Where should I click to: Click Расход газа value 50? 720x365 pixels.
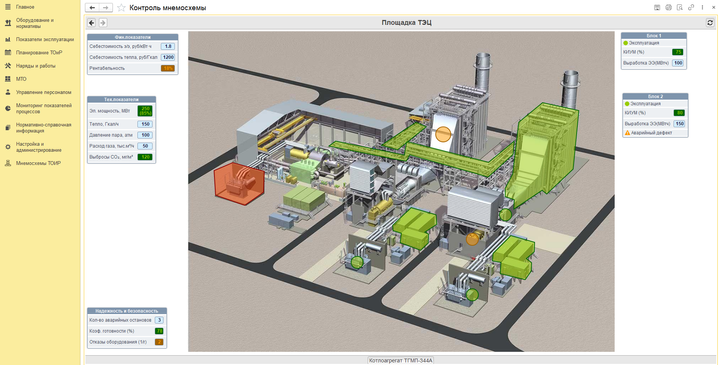coord(145,146)
